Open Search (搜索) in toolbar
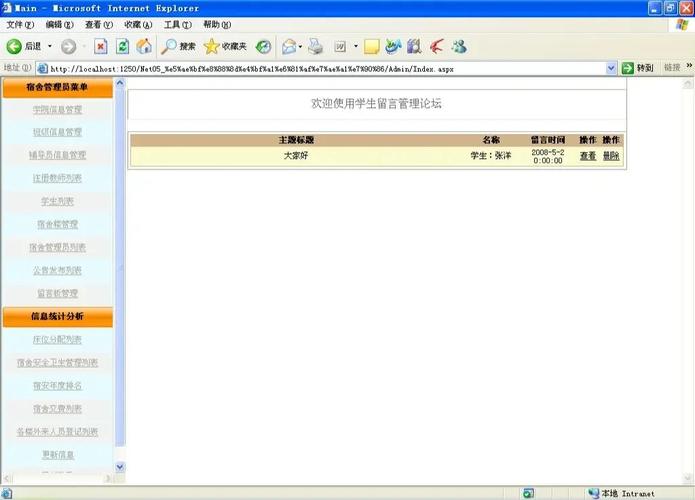 point(179,46)
